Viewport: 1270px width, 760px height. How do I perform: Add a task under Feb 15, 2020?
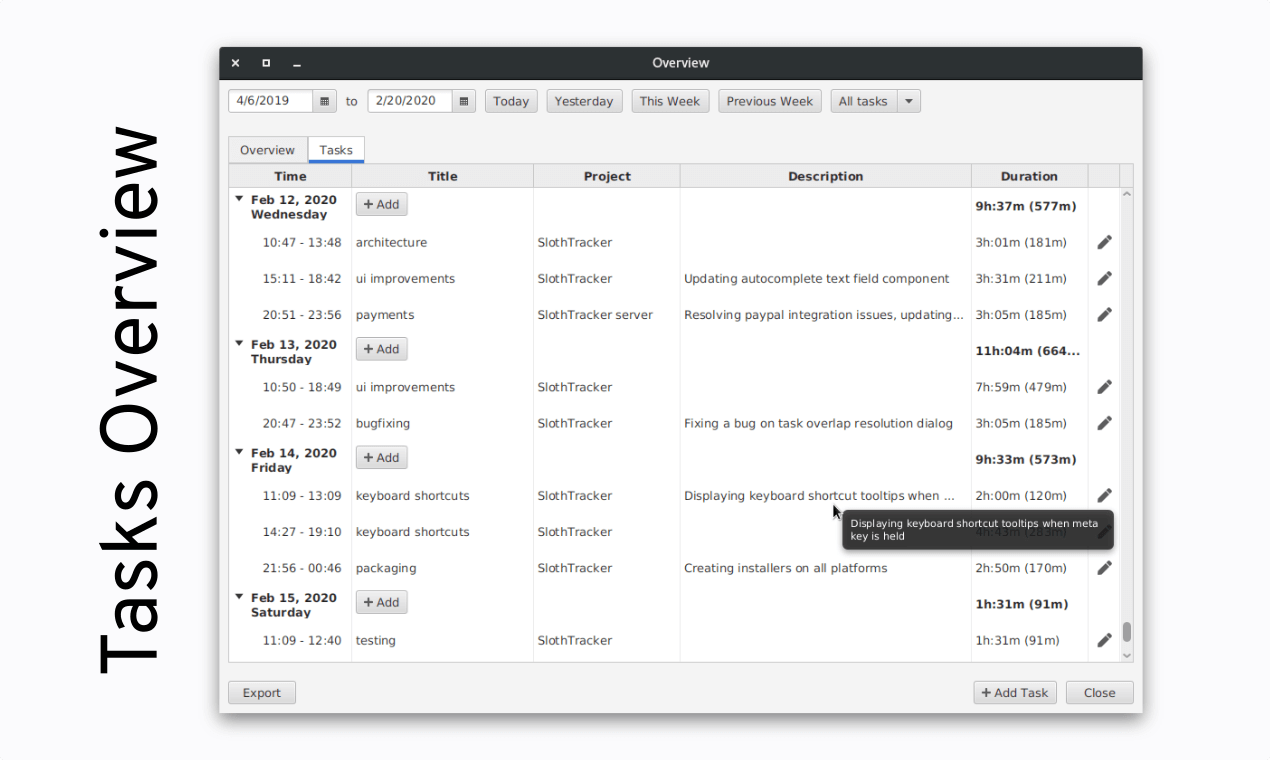point(381,602)
